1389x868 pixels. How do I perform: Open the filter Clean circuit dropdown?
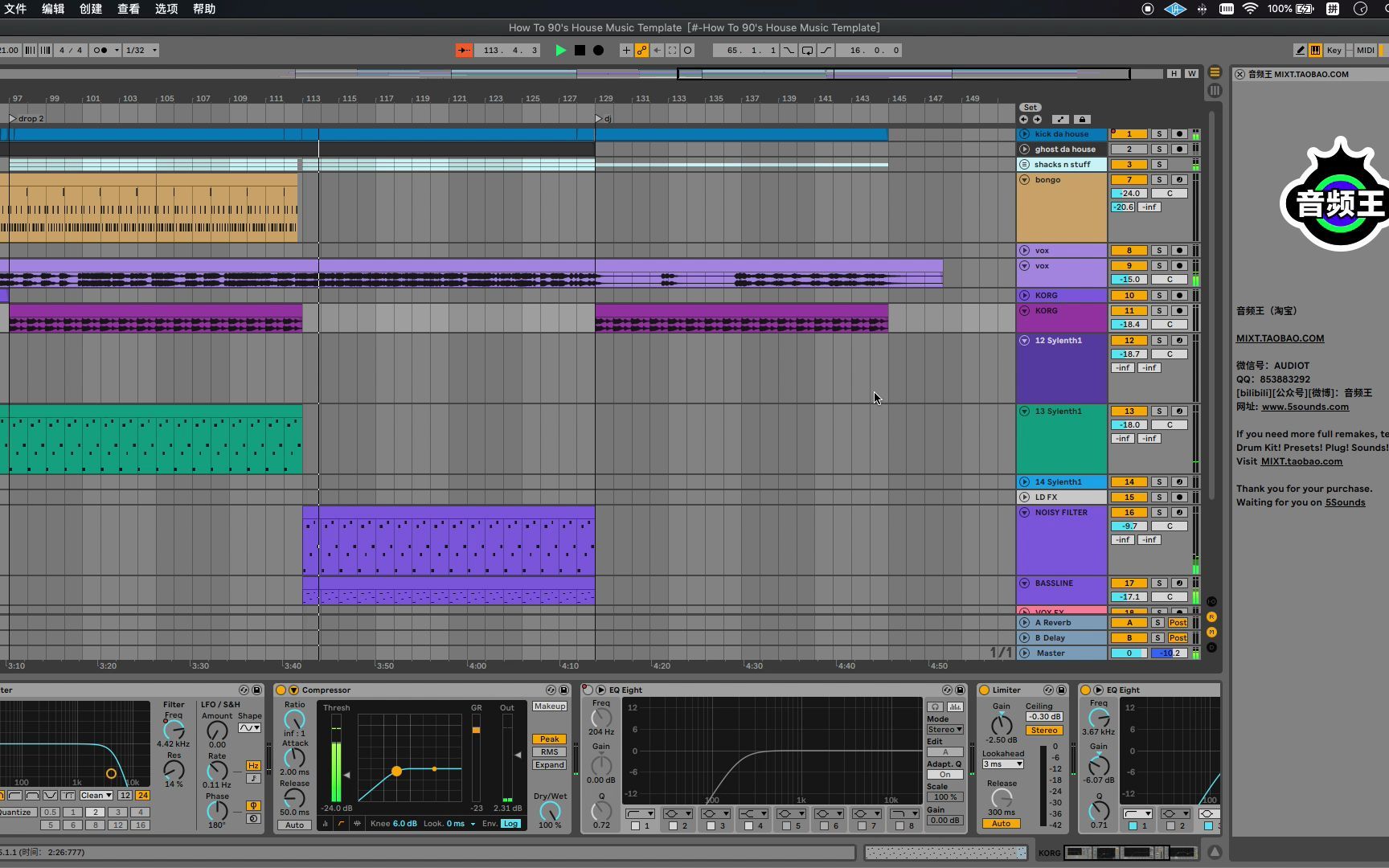click(96, 796)
